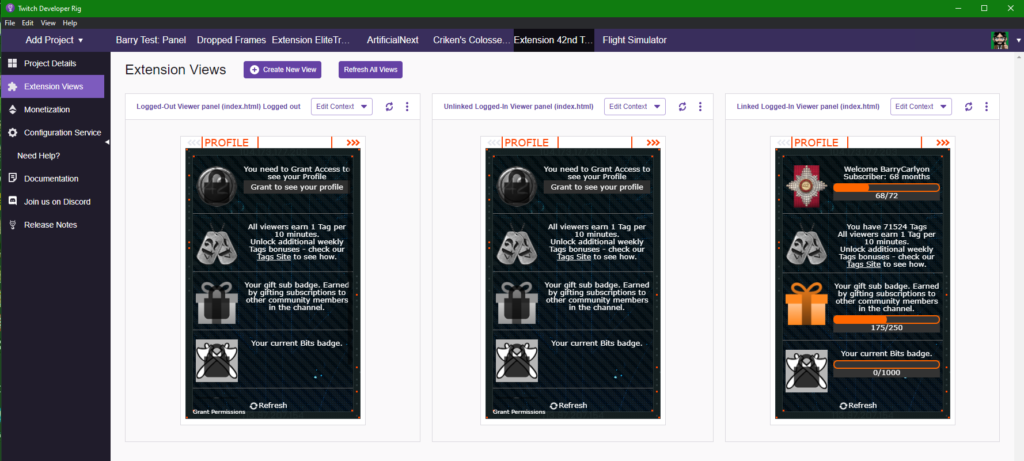Click the Create New View button

click(x=283, y=69)
